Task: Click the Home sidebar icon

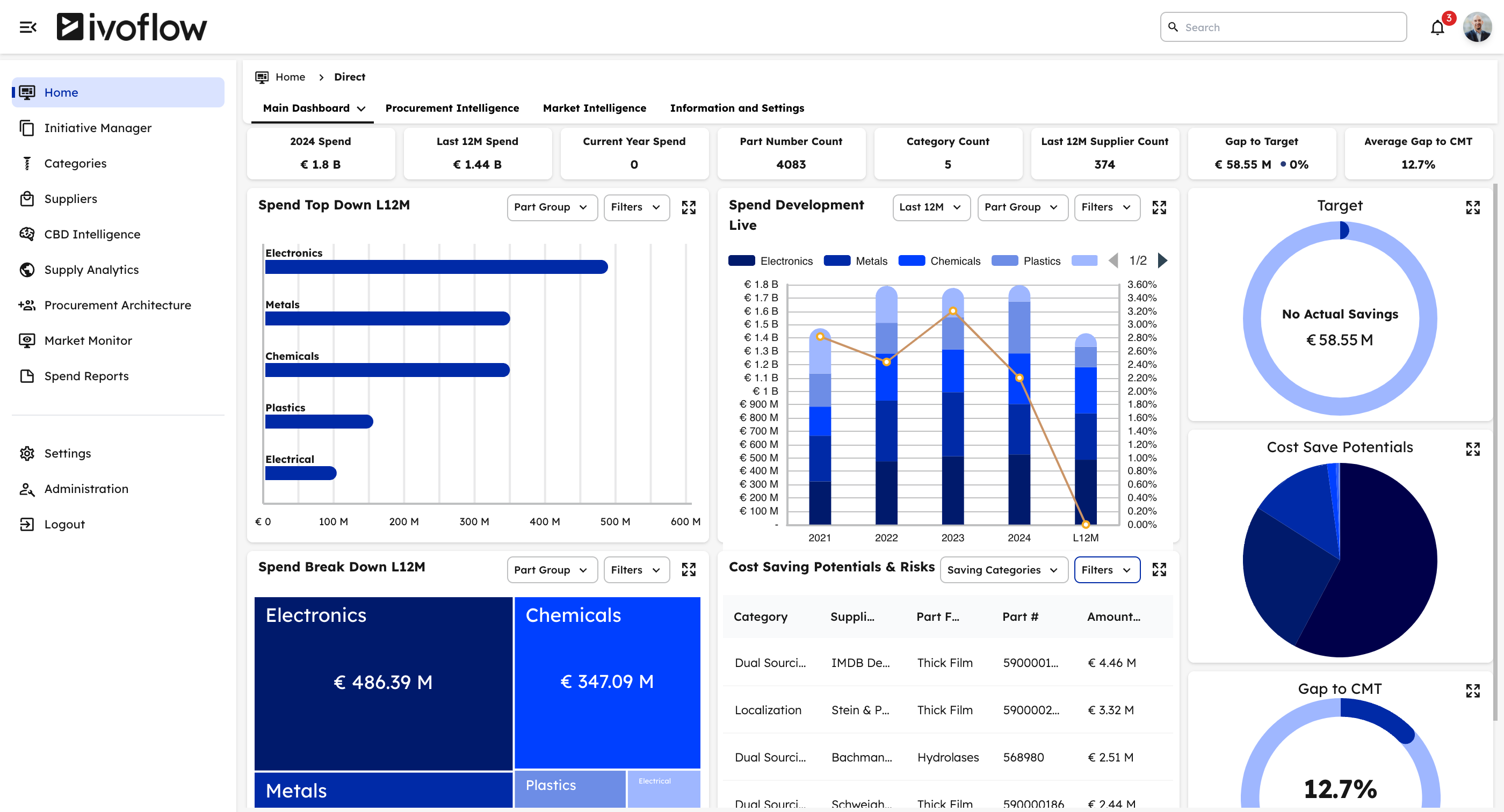Action: point(27,92)
